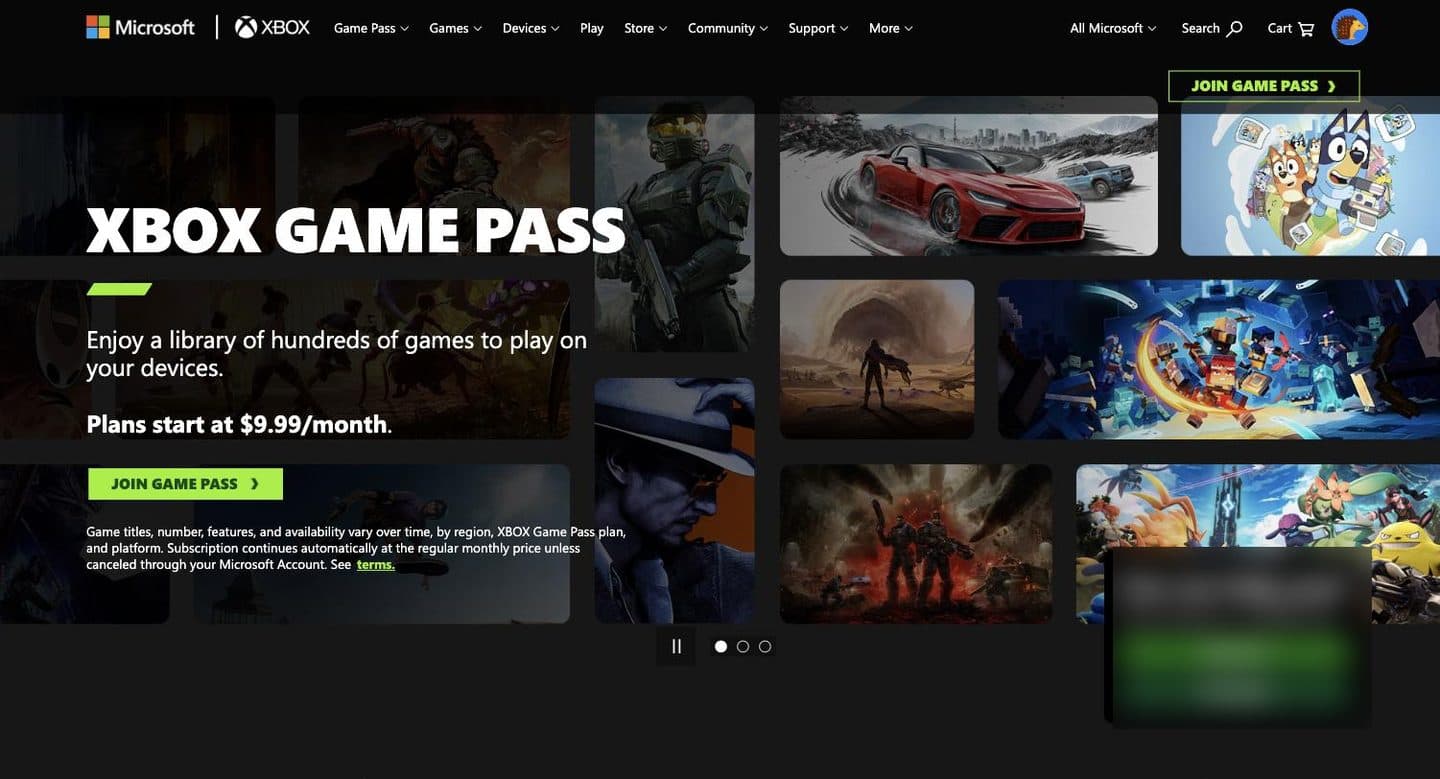This screenshot has height=779, width=1440.
Task: Expand the Devices menu
Action: pos(531,28)
